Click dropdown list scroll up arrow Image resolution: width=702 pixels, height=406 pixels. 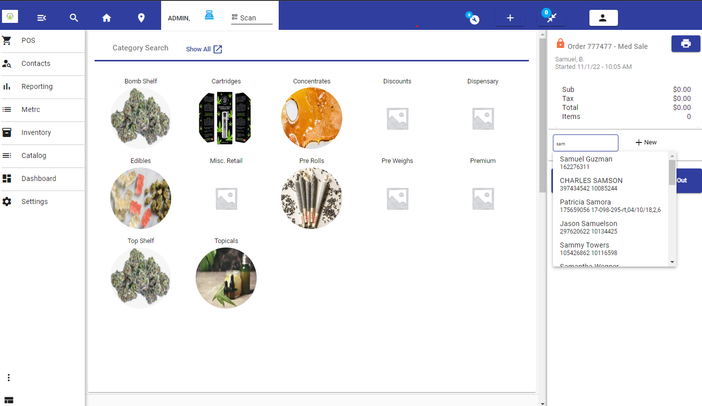coord(672,156)
